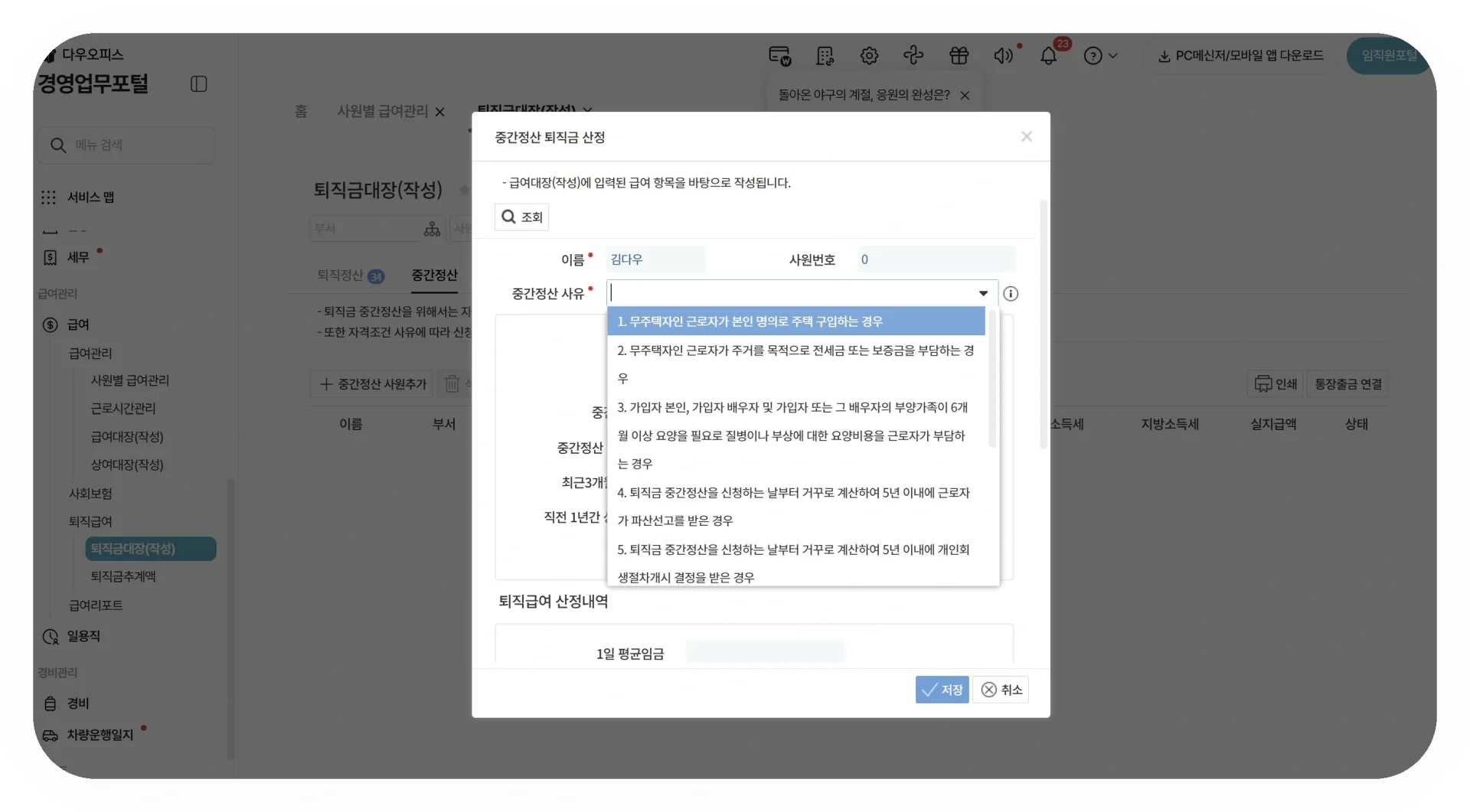Viewport: 1470px width, 812px height.
Task: Click the 저장 save button
Action: [x=942, y=690]
